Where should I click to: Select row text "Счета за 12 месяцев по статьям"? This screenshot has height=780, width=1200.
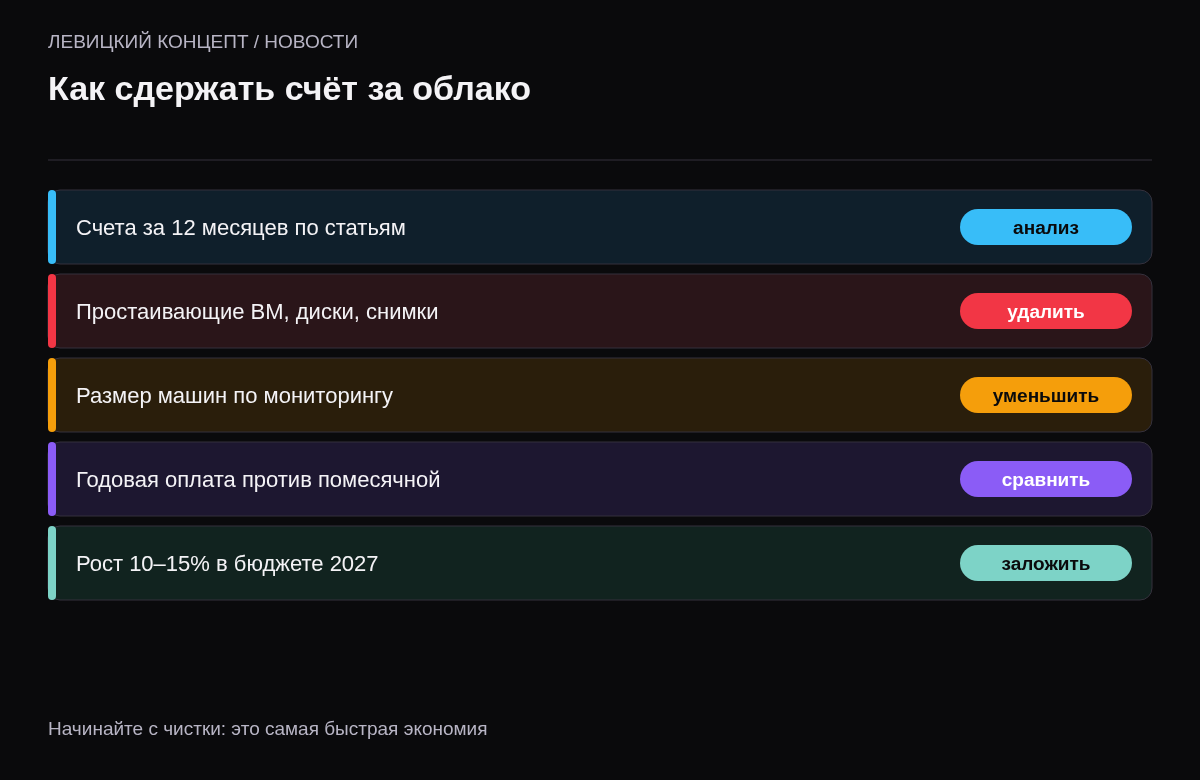pyautogui.click(x=241, y=228)
